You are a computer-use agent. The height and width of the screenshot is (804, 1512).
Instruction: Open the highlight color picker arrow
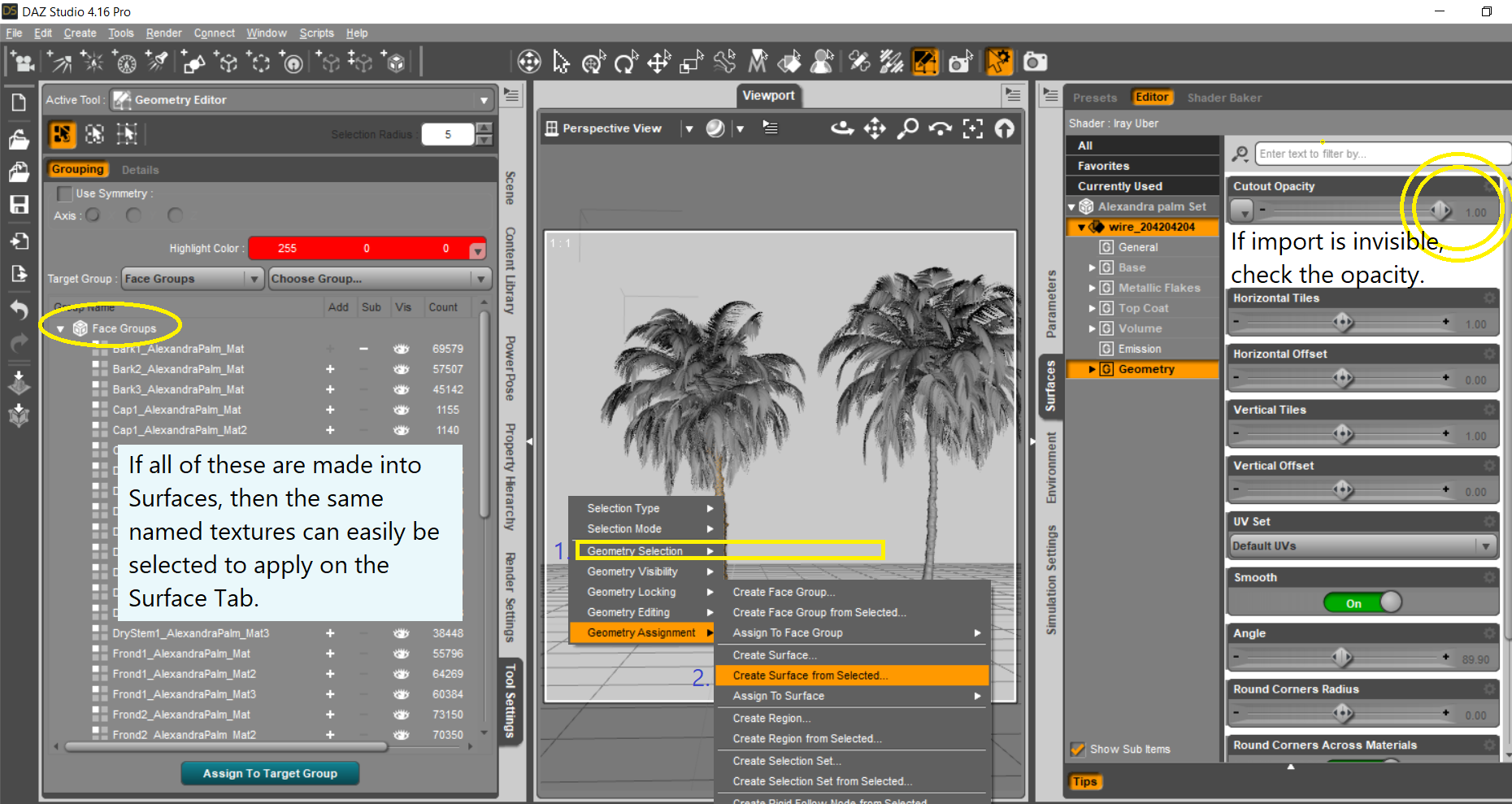478,250
